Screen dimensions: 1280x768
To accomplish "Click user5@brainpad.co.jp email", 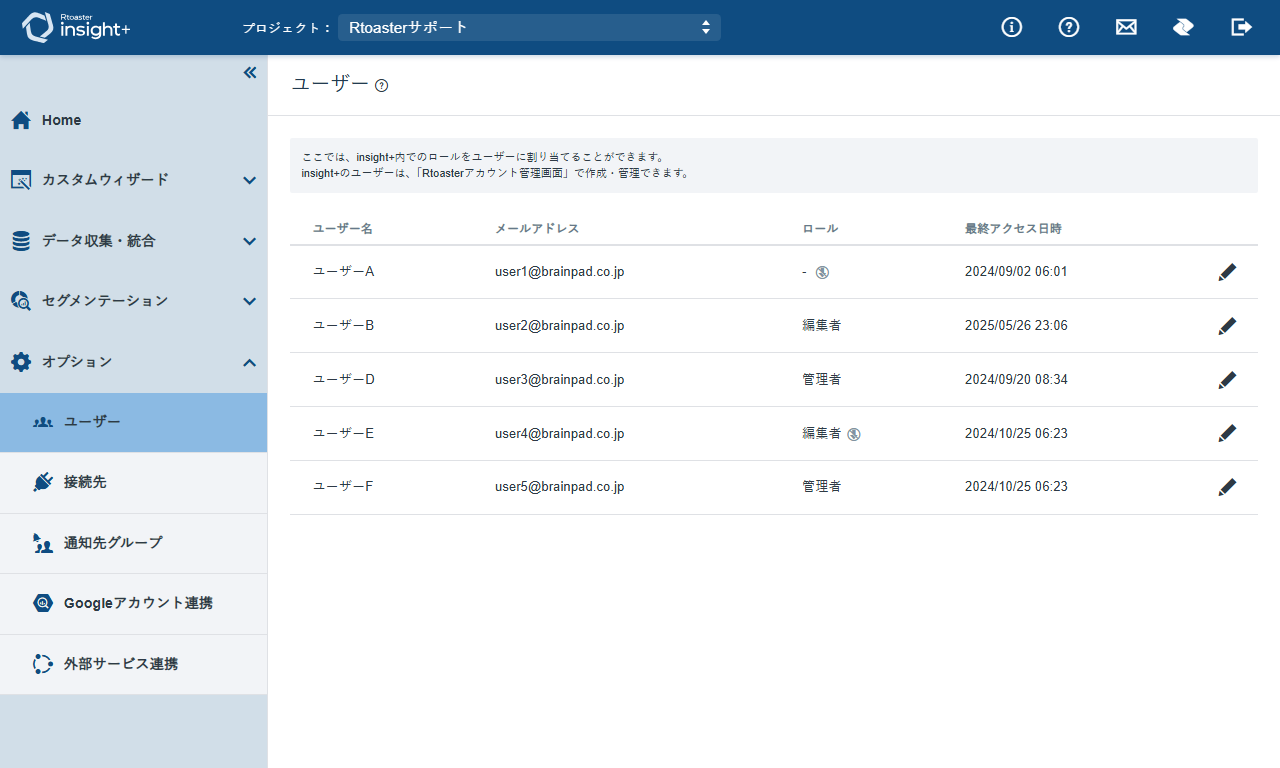I will (x=560, y=486).
